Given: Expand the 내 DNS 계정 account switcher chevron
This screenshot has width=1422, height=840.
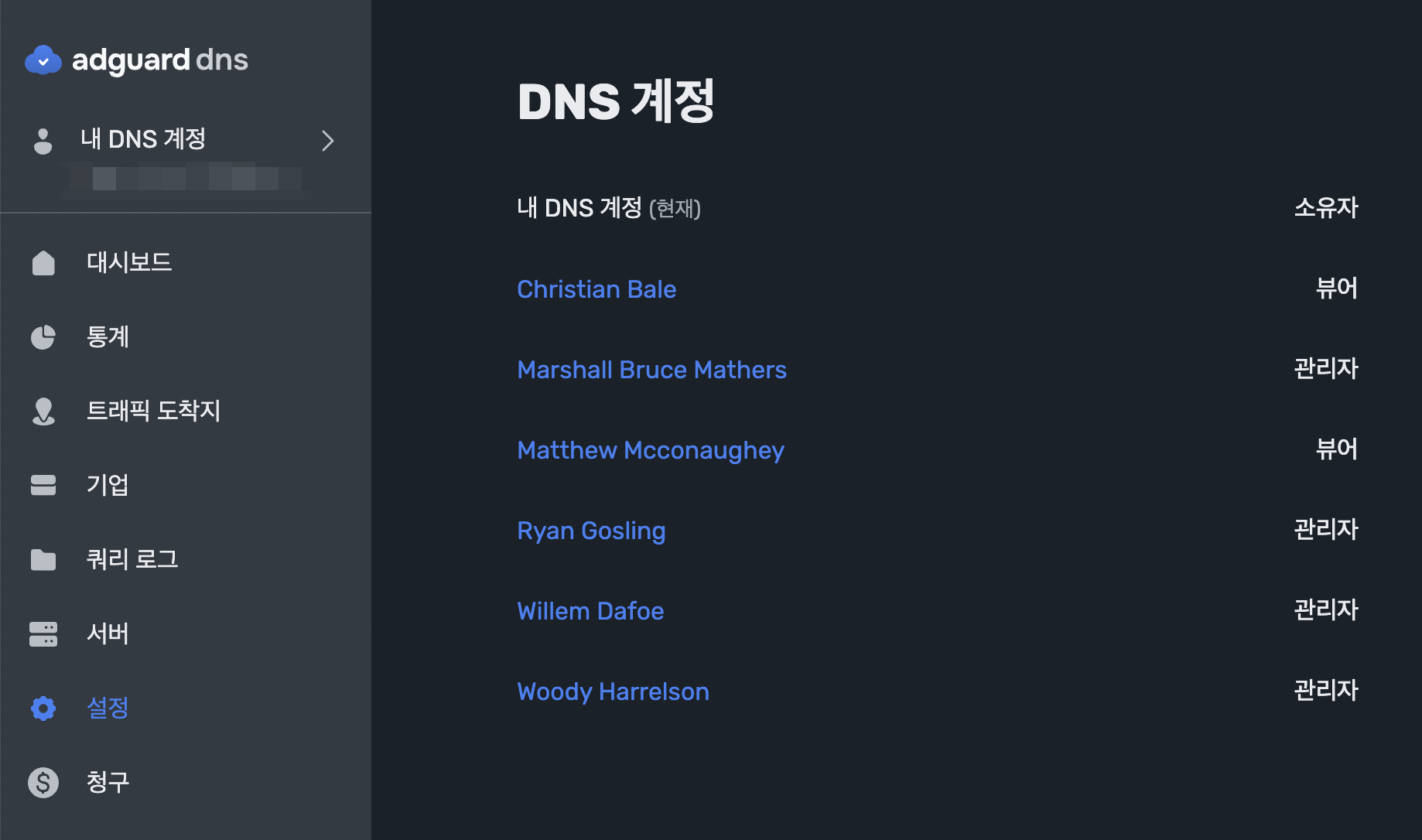Looking at the screenshot, I should [327, 141].
